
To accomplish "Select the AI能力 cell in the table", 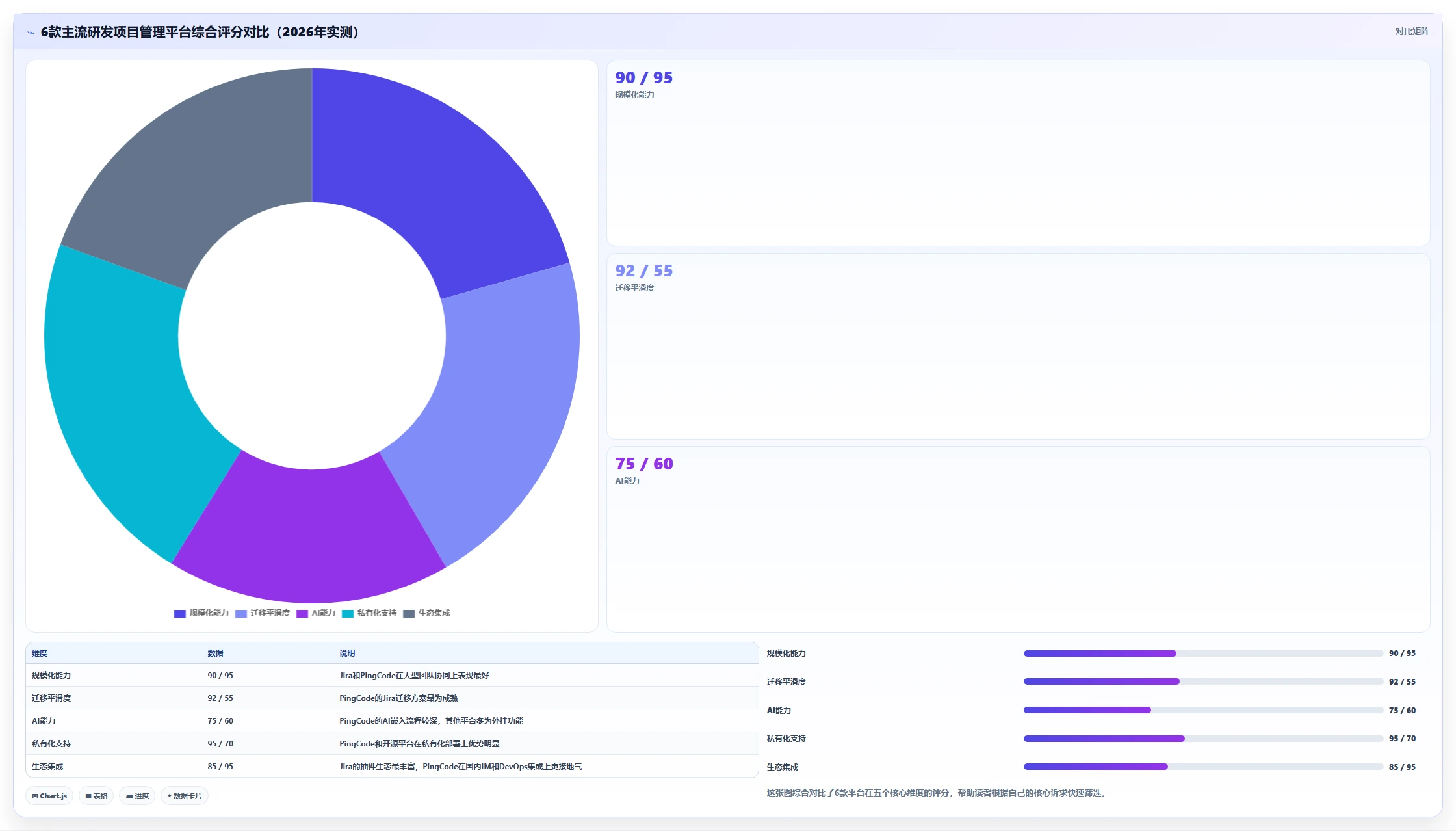I will coord(44,721).
